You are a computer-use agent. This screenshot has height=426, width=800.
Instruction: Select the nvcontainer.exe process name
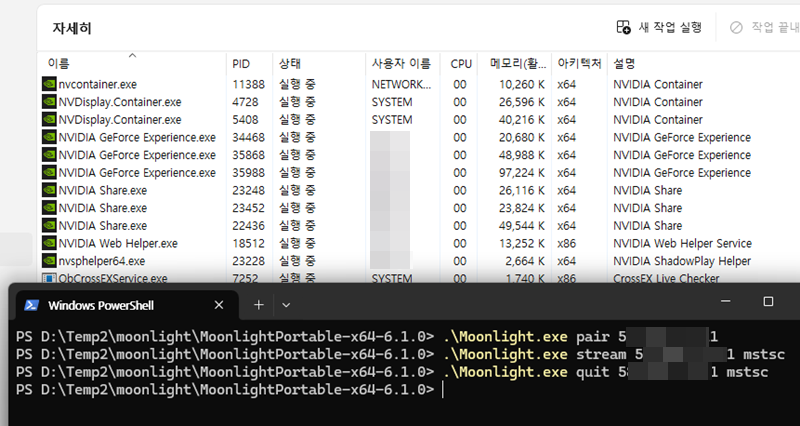(x=97, y=84)
